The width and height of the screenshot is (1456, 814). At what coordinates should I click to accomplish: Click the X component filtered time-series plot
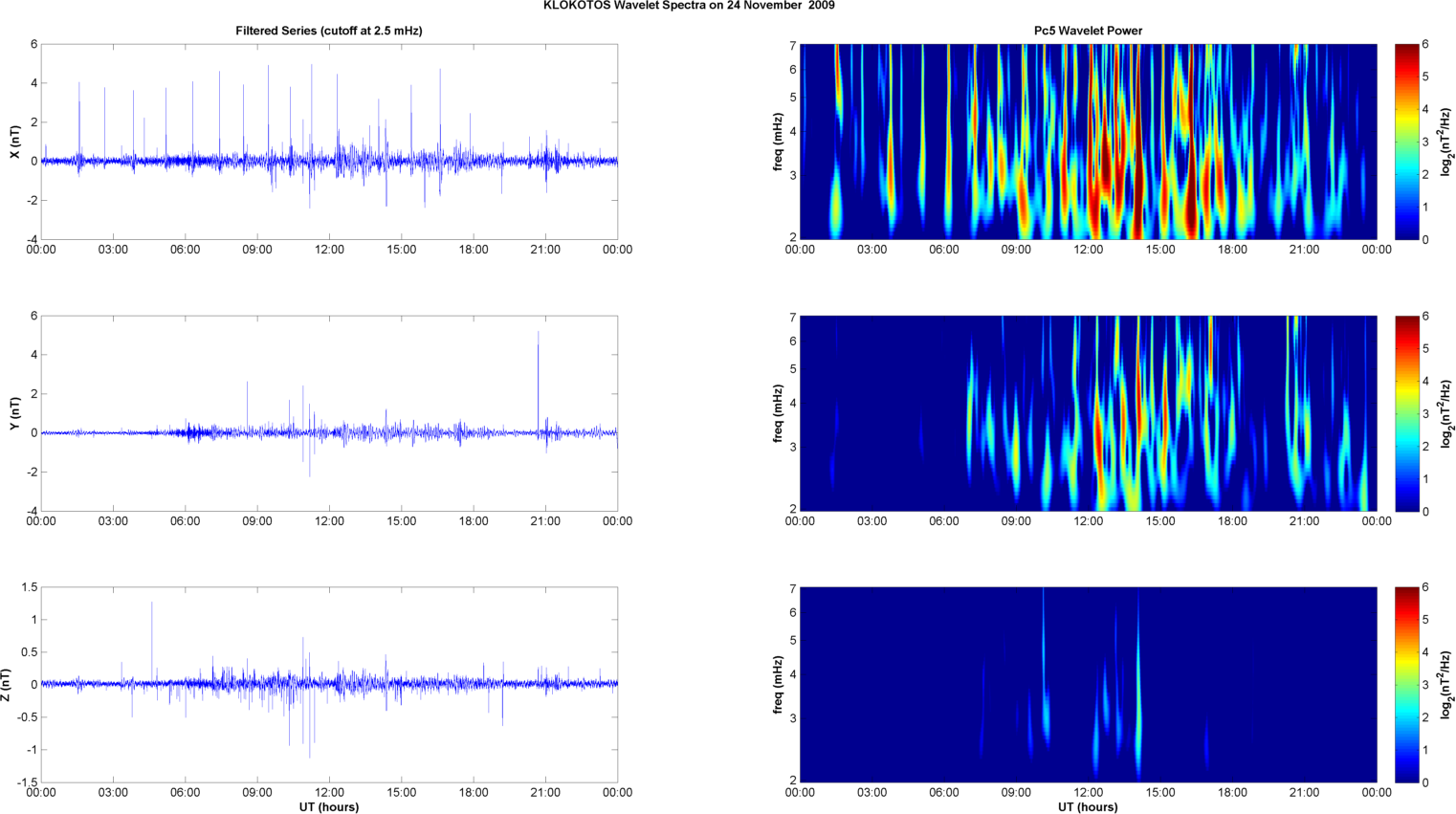pyautogui.click(x=329, y=142)
